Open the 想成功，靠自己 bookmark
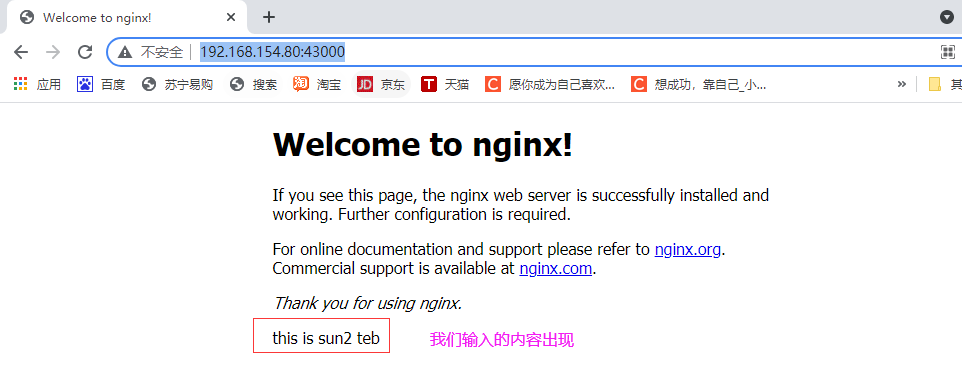Image resolution: width=962 pixels, height=390 pixels. pos(699,85)
